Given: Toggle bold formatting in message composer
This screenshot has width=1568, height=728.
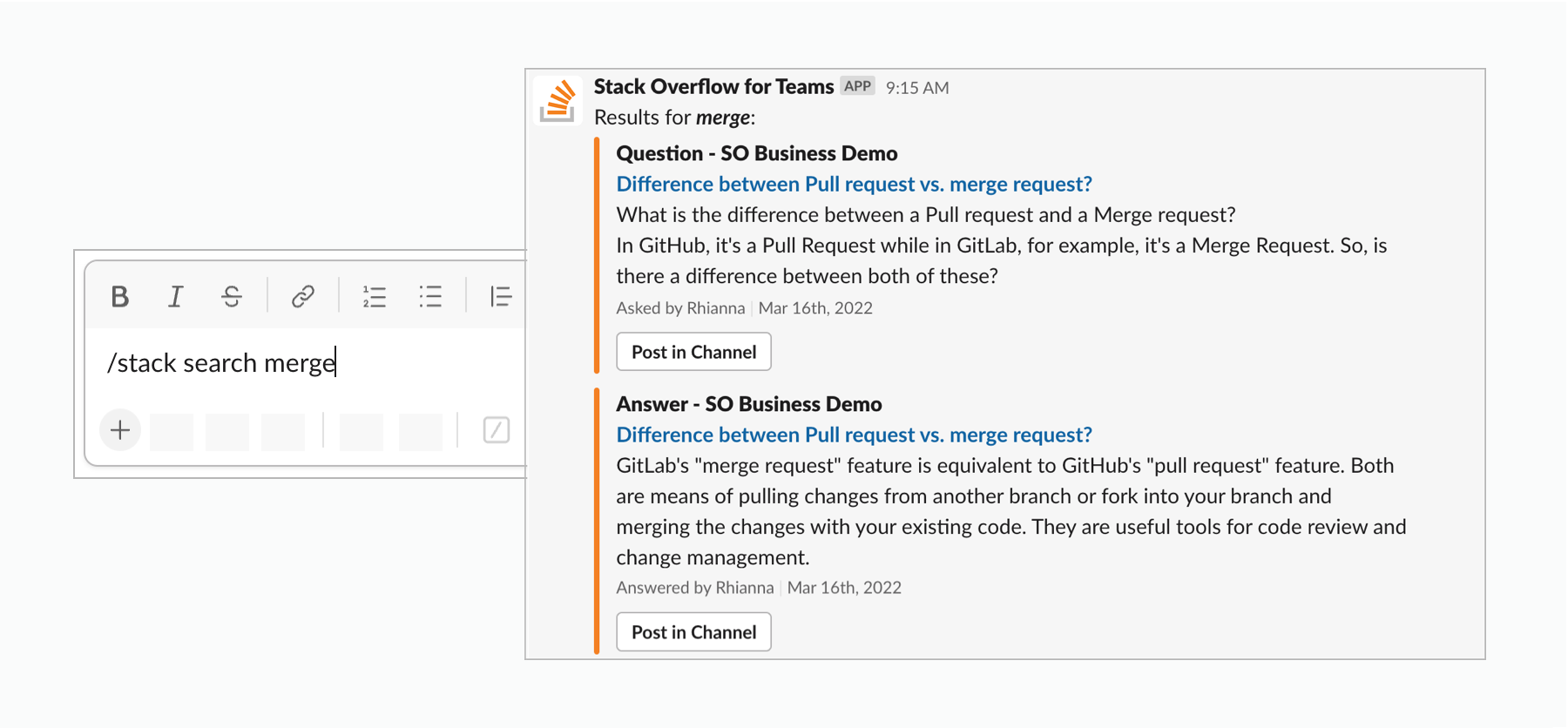Looking at the screenshot, I should coord(120,297).
